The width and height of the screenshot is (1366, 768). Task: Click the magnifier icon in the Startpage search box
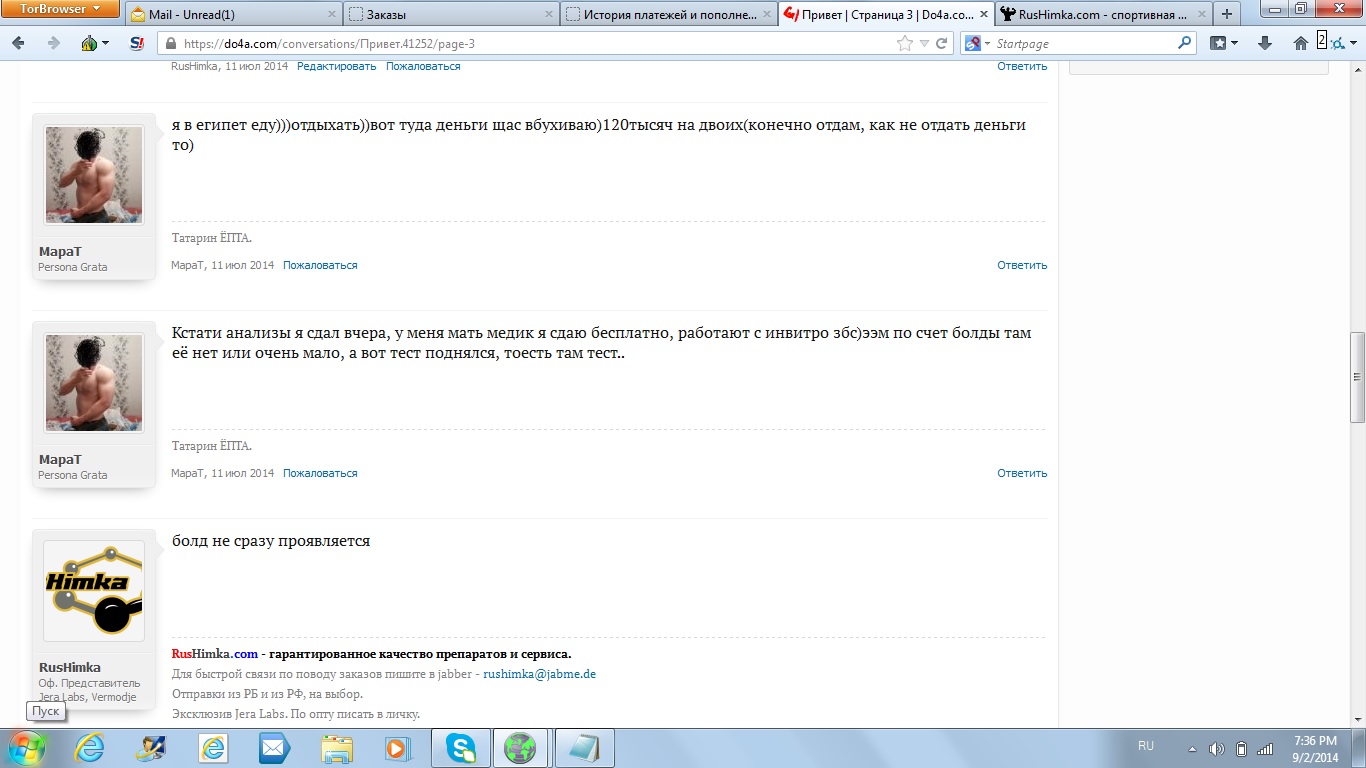(1185, 43)
